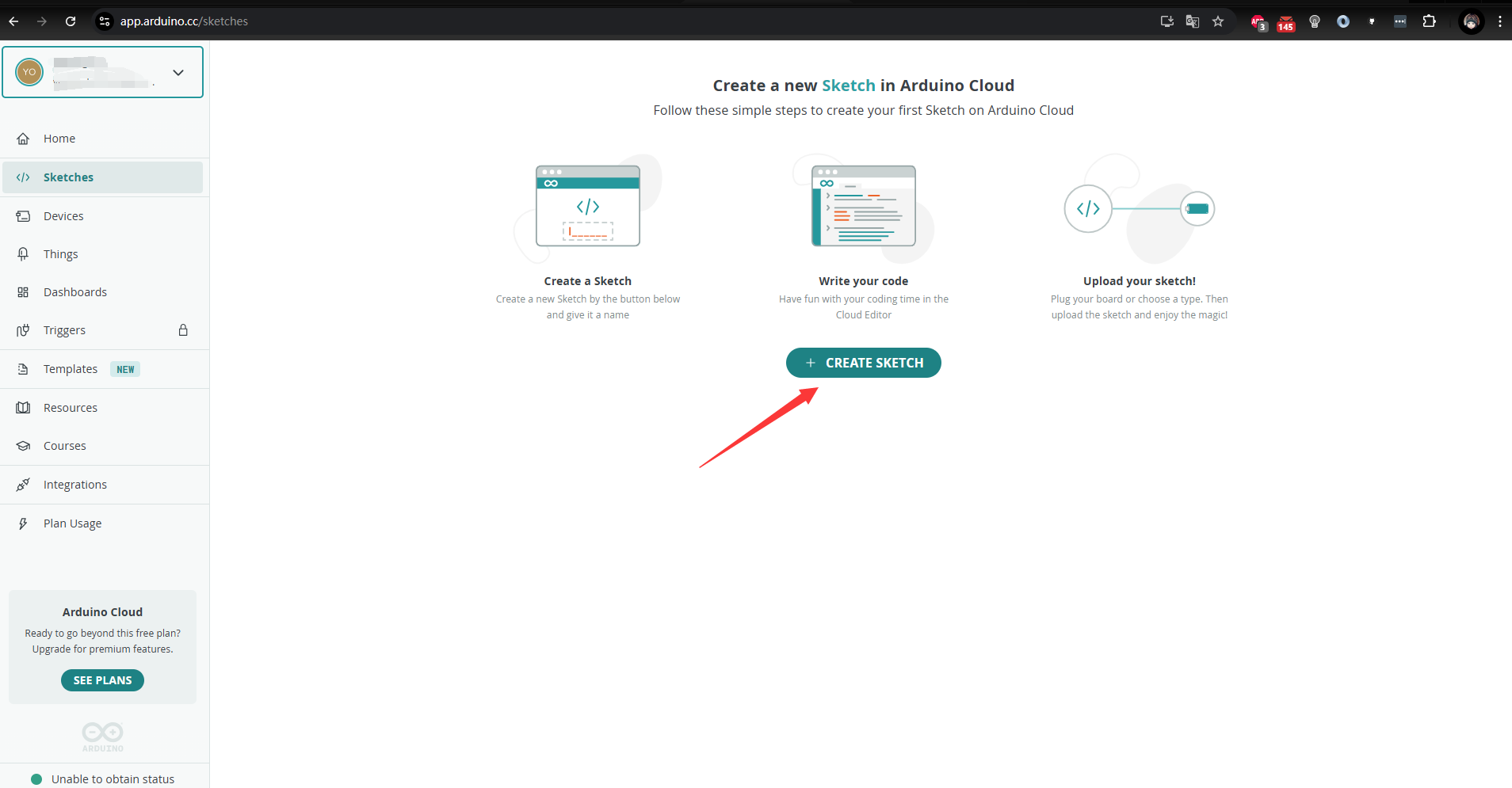Open Courses in sidebar

(103, 446)
